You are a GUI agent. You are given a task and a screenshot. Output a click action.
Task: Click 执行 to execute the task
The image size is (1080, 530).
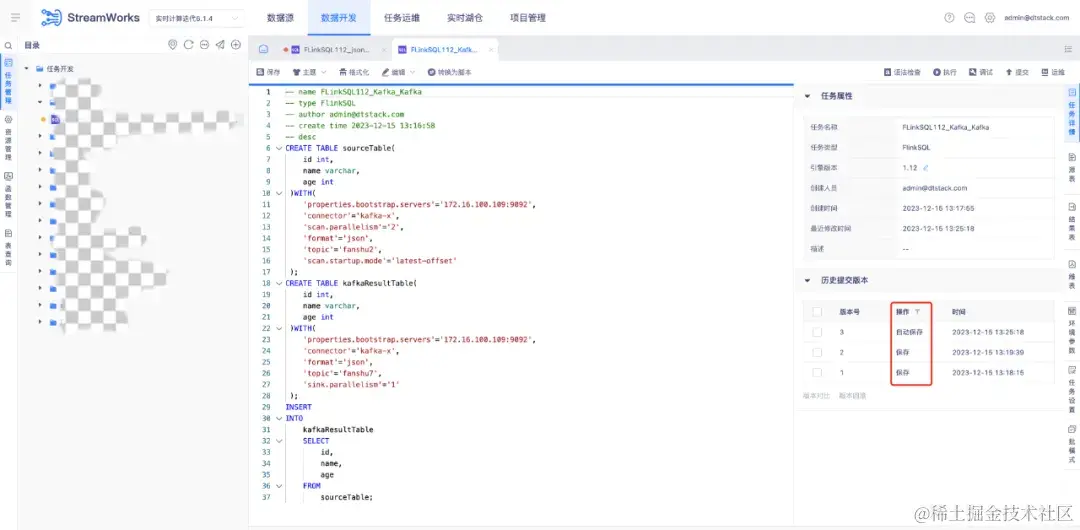[x=944, y=72]
